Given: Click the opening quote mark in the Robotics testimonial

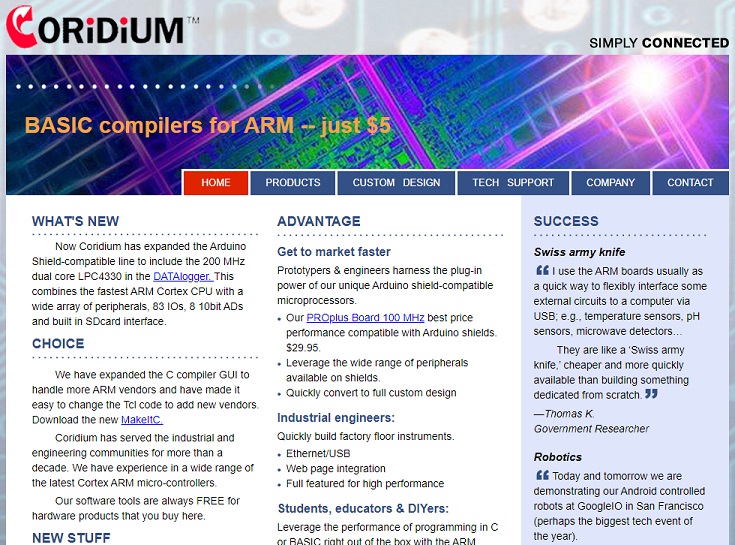Looking at the screenshot, I should (542, 475).
